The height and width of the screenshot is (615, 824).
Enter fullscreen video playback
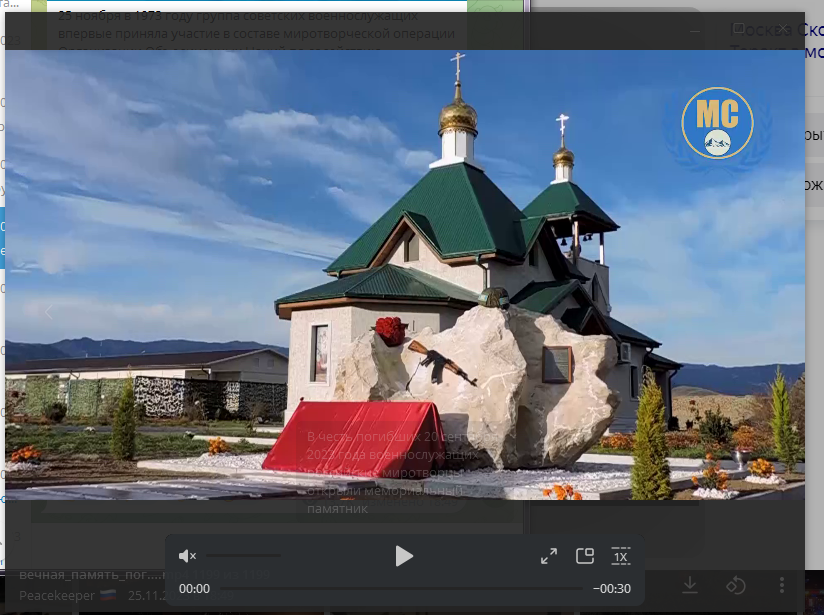pyautogui.click(x=548, y=557)
